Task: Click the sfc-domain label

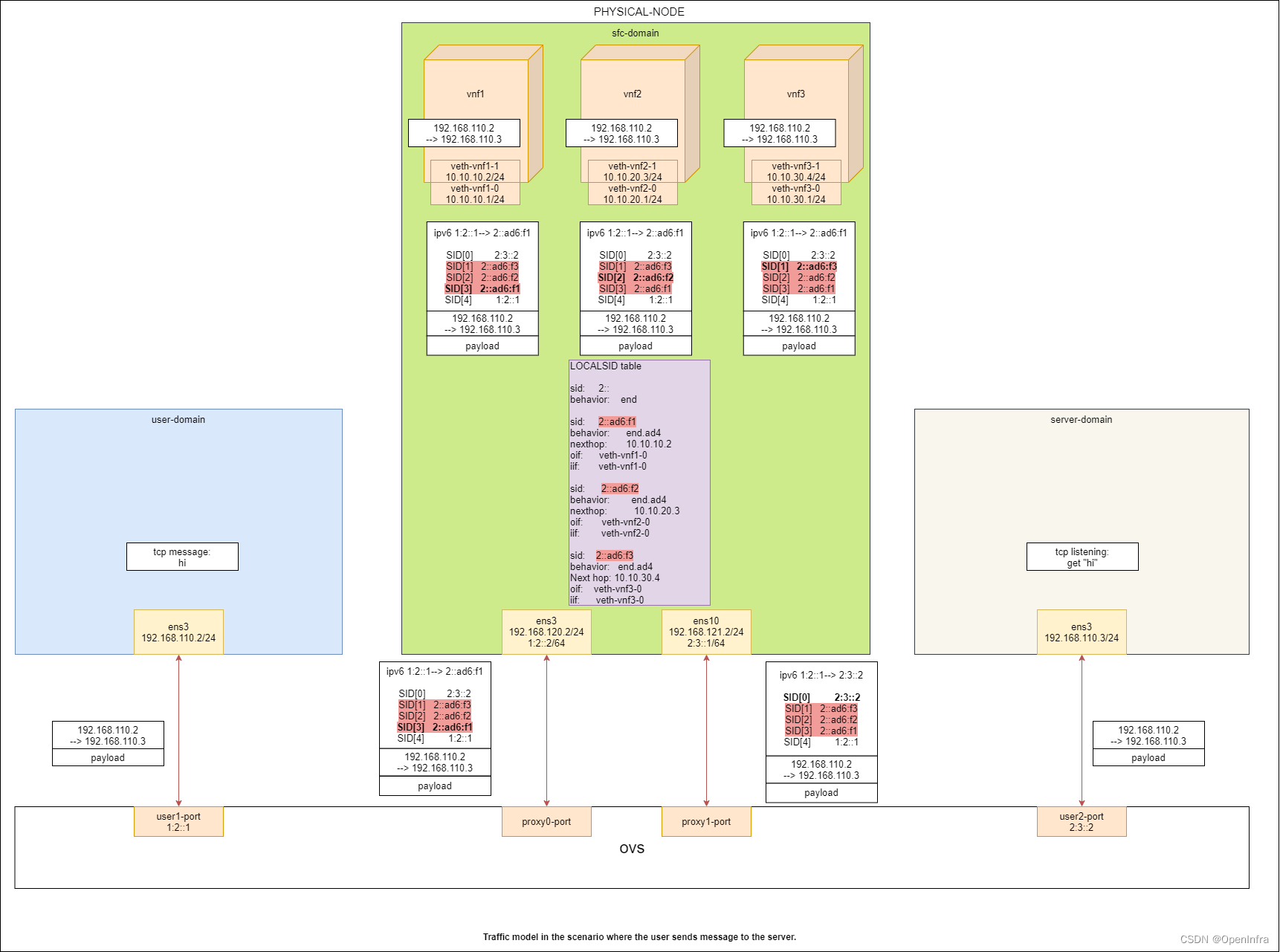Action: [636, 33]
